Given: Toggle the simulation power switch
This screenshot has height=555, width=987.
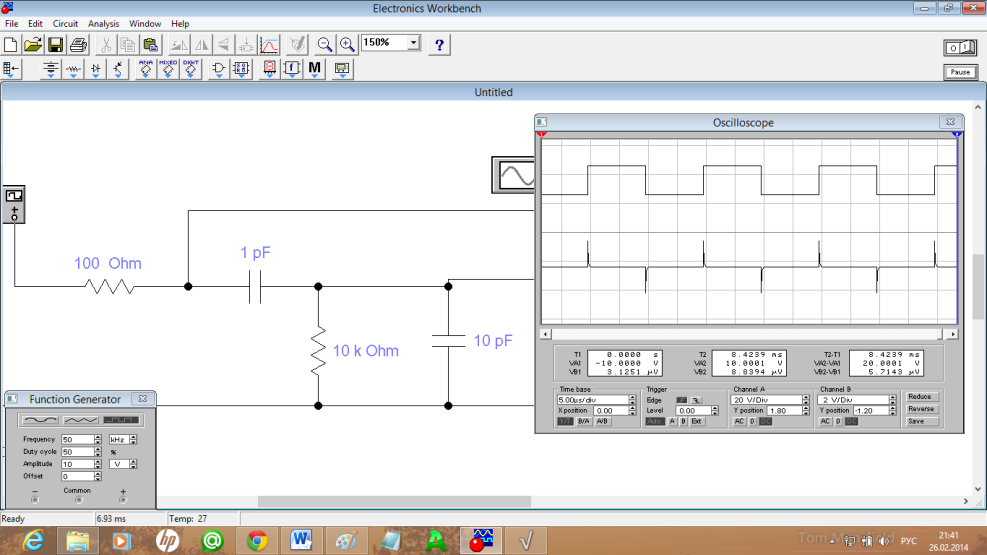Looking at the screenshot, I should (959, 48).
